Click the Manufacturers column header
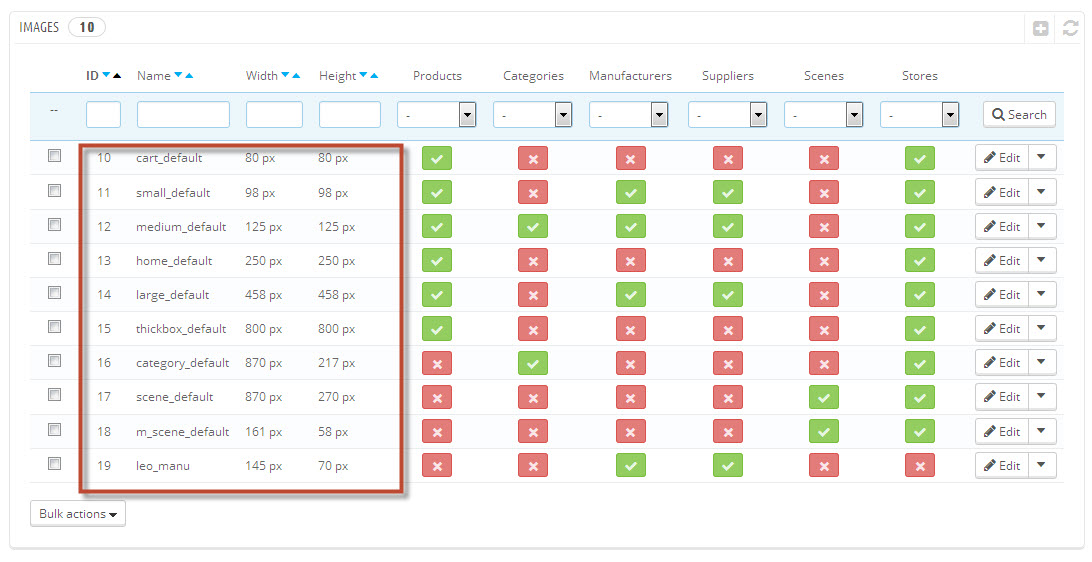The image size is (1092, 562). [630, 76]
